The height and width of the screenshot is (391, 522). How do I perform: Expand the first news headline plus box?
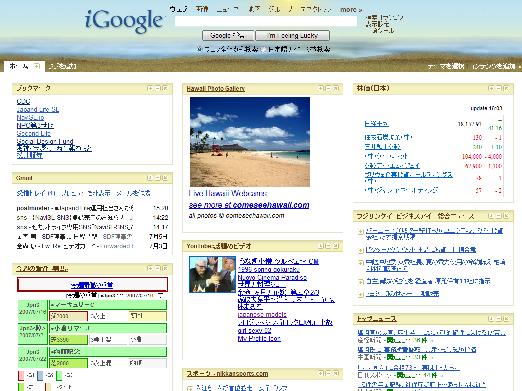click(x=361, y=232)
